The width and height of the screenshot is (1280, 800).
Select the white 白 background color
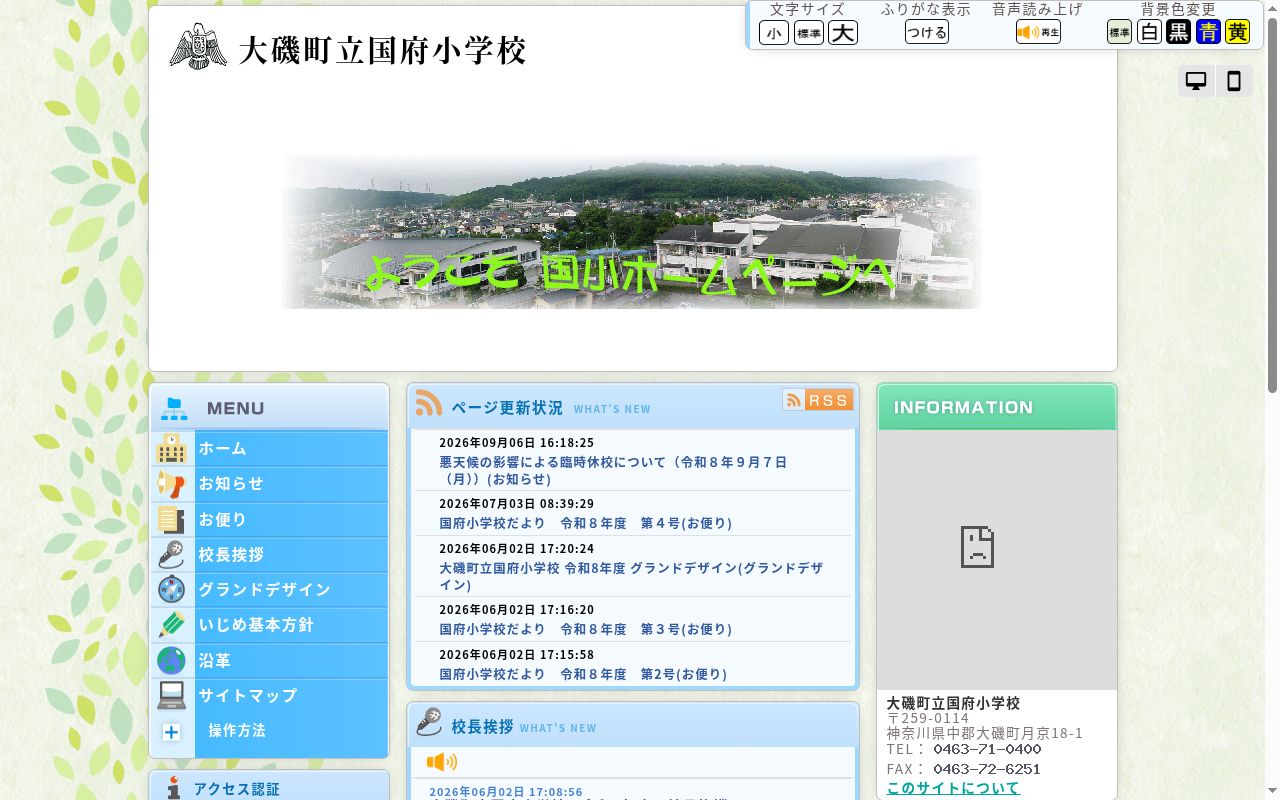pos(1150,32)
